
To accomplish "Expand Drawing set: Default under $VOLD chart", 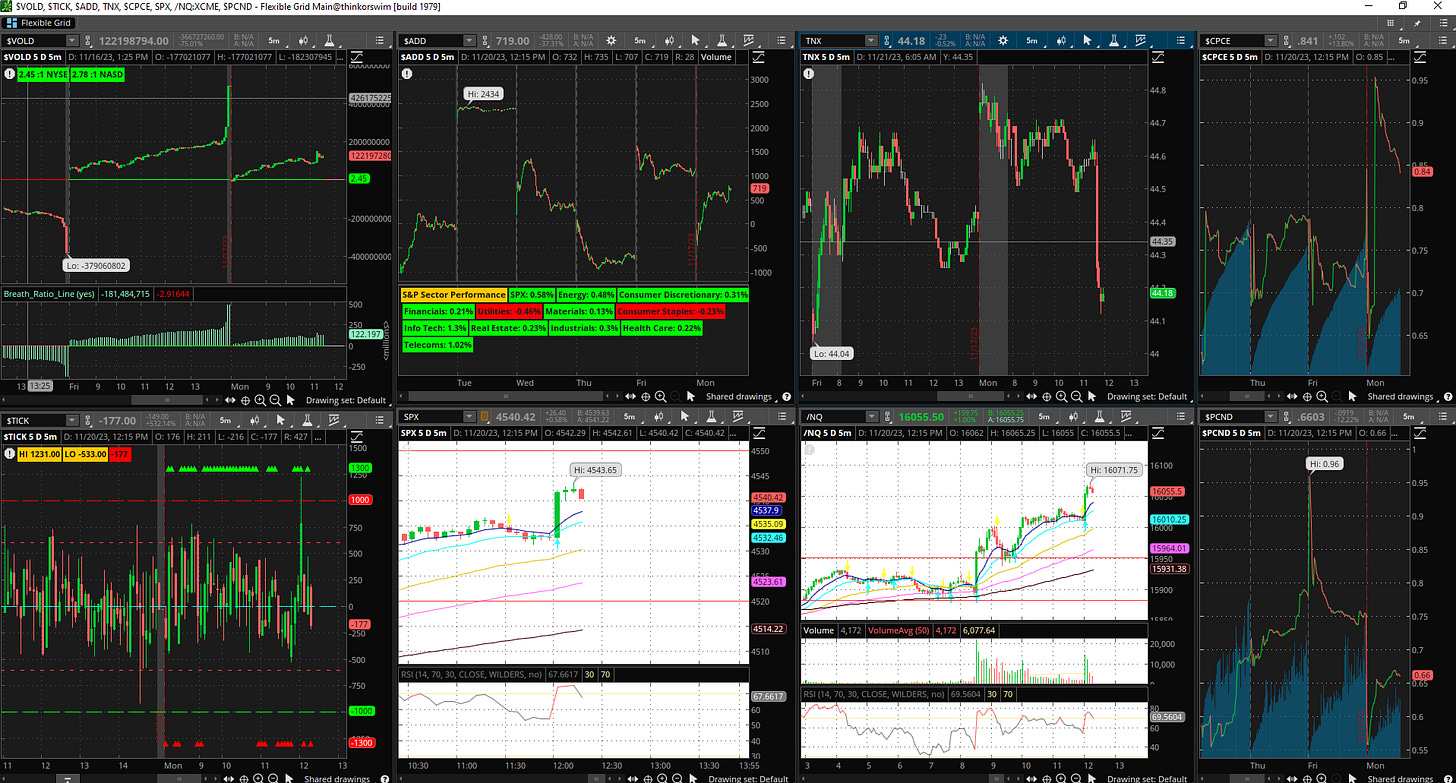I will coord(346,399).
